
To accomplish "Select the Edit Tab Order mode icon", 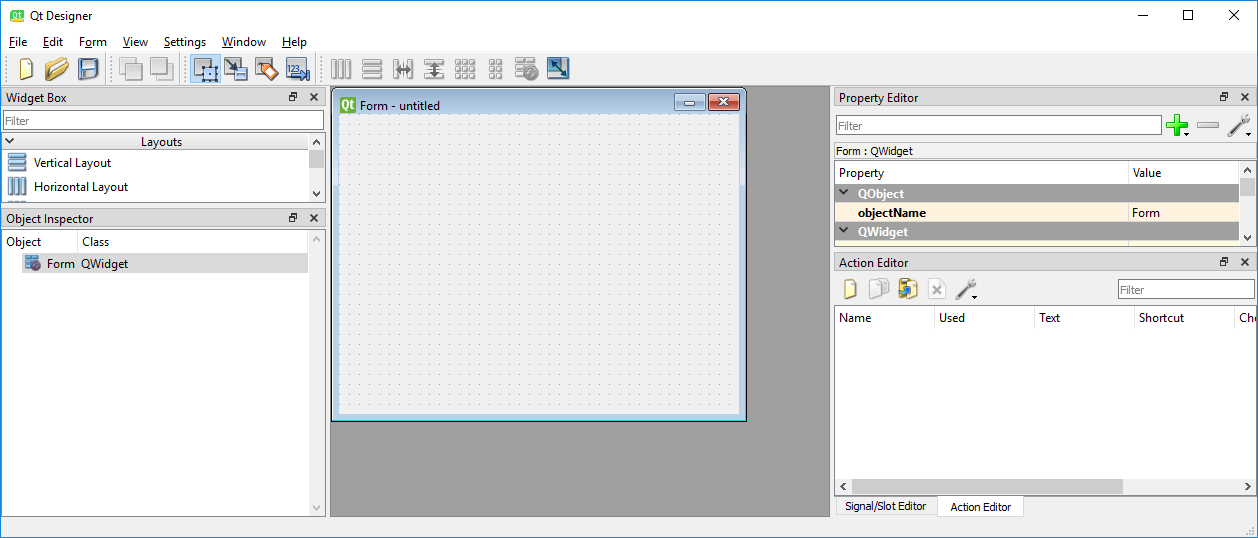I will [298, 69].
